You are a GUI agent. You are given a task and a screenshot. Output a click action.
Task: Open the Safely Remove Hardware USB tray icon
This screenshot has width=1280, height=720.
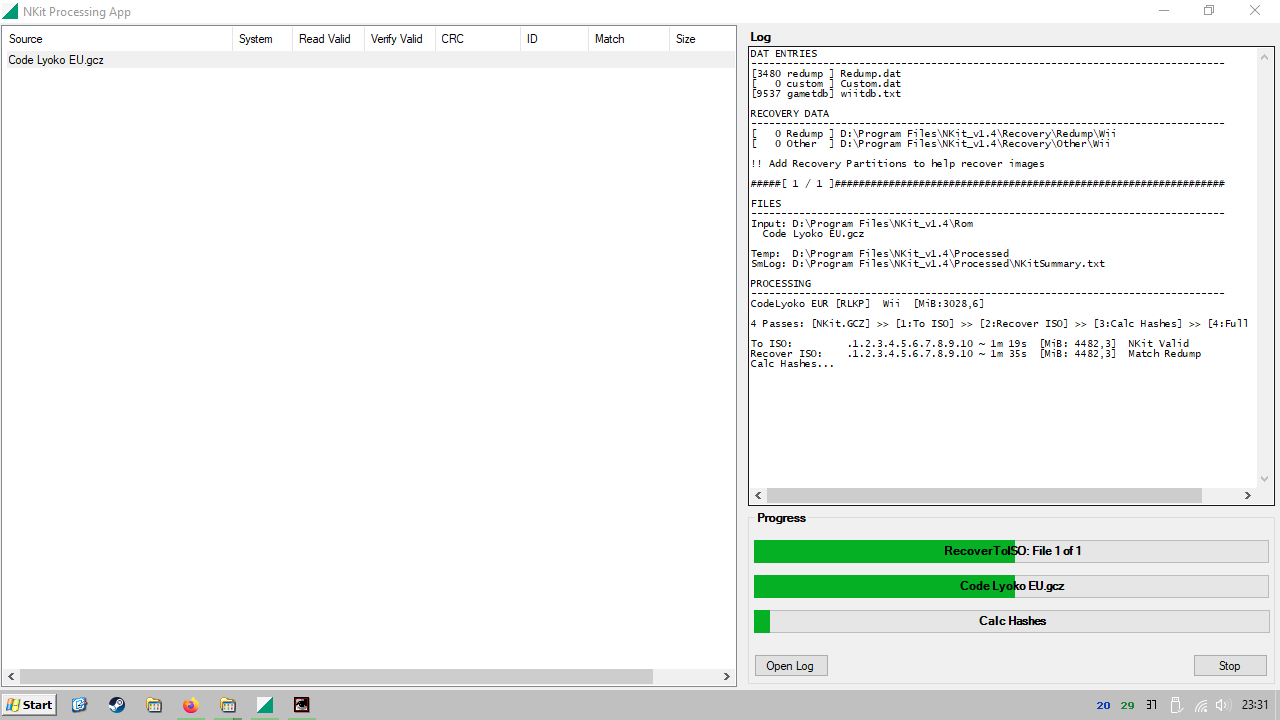click(1177, 705)
